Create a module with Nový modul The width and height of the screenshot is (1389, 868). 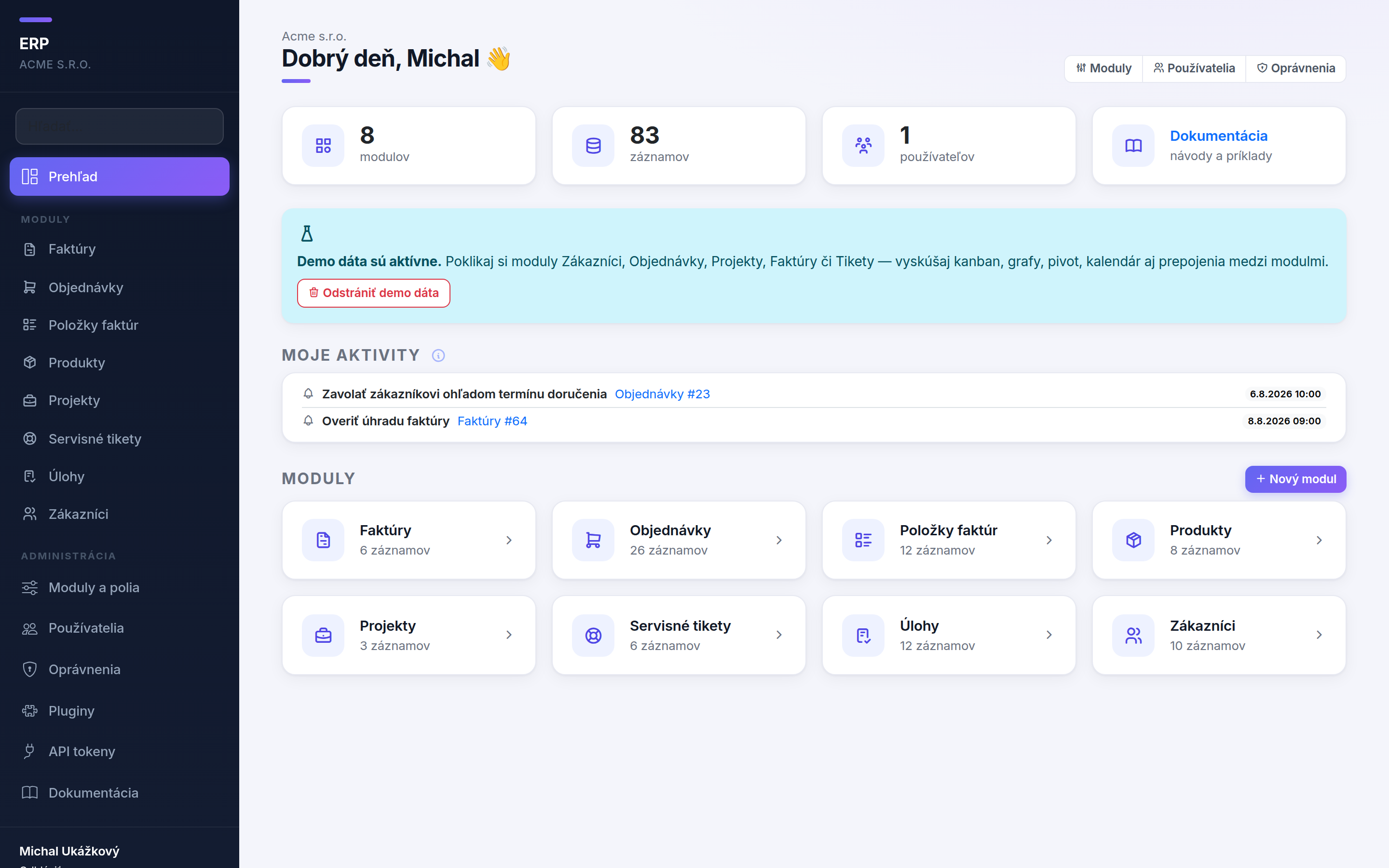coord(1295,479)
